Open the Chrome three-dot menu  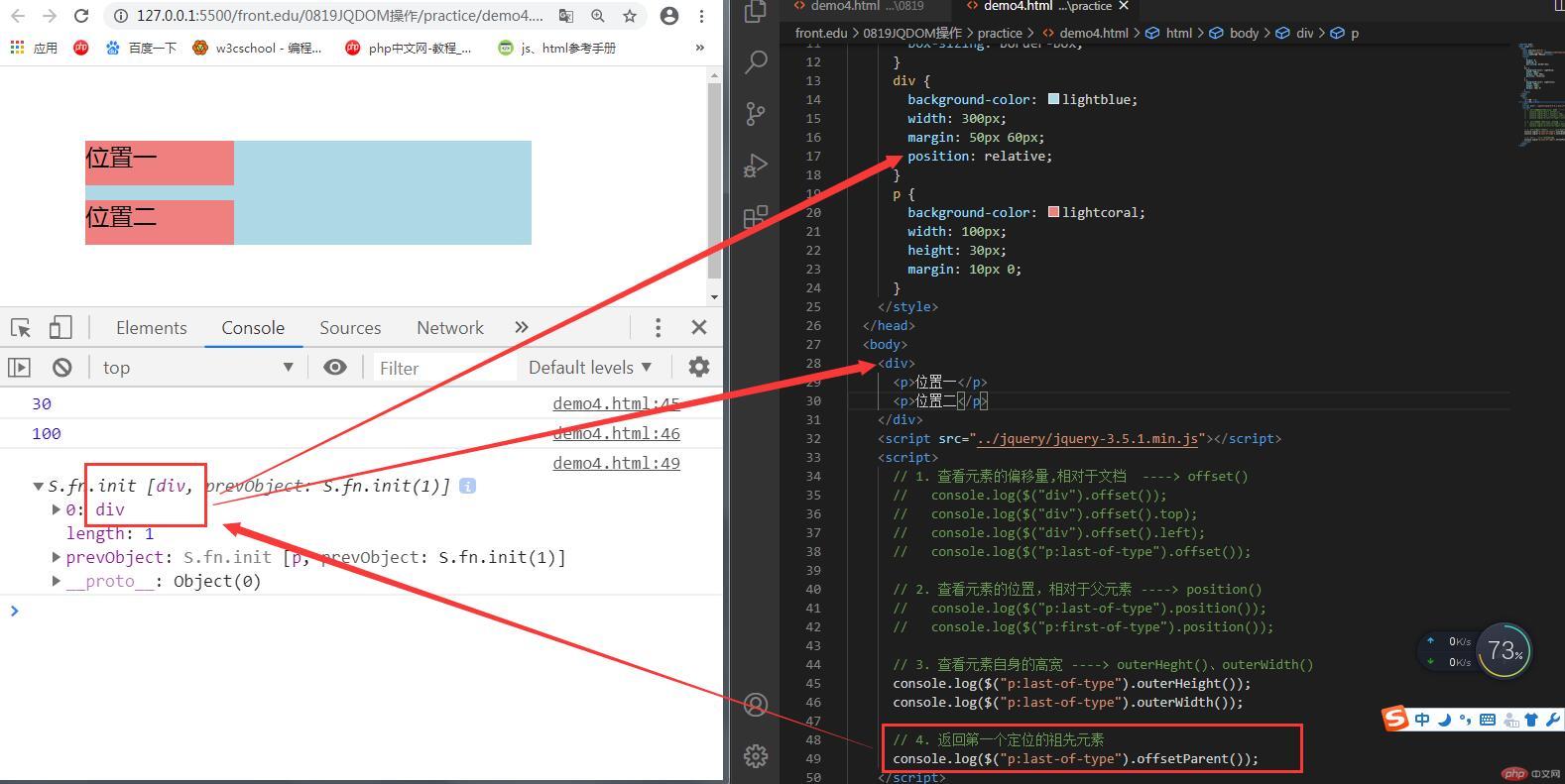[701, 16]
